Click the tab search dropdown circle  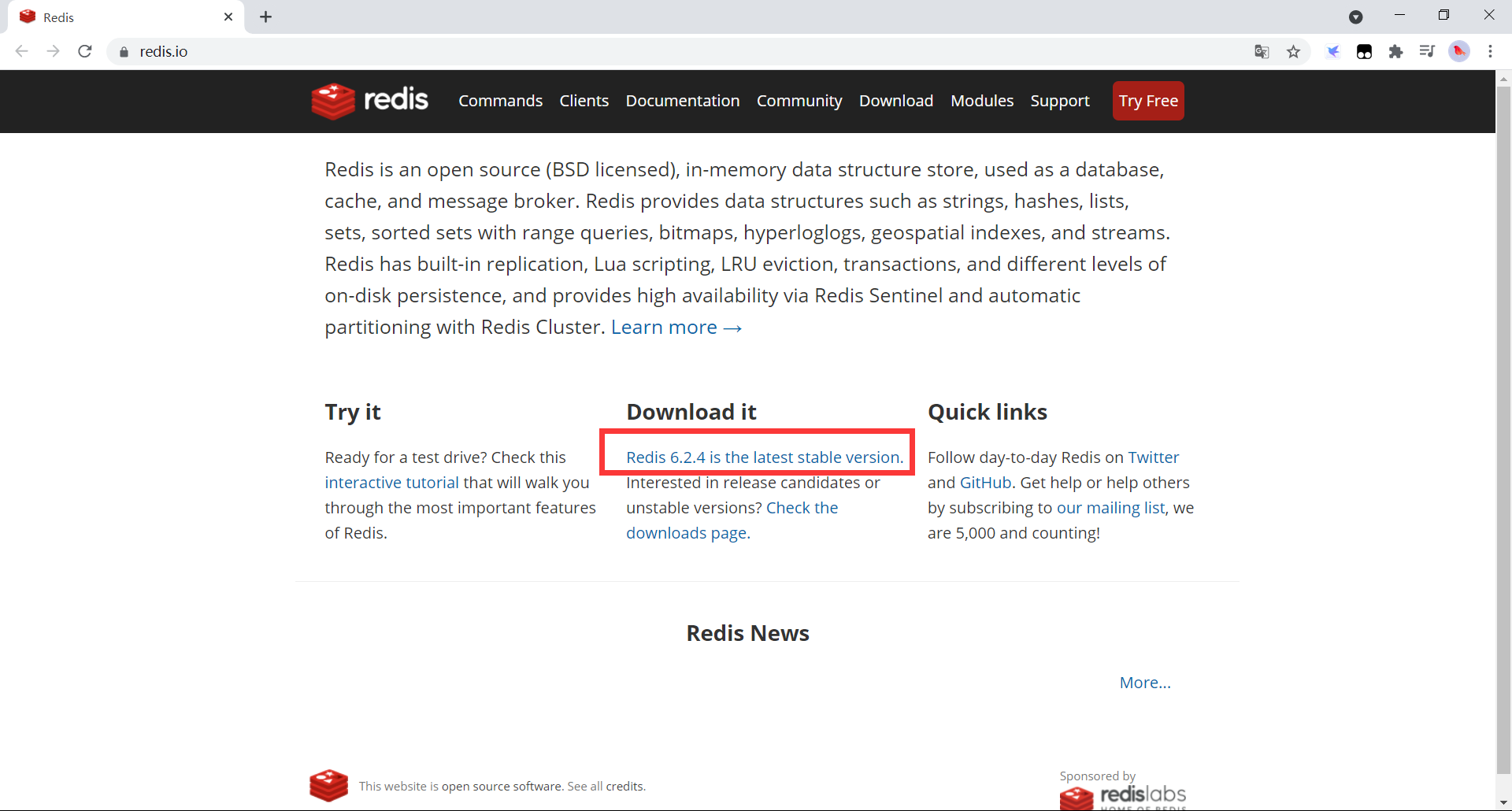click(x=1356, y=17)
